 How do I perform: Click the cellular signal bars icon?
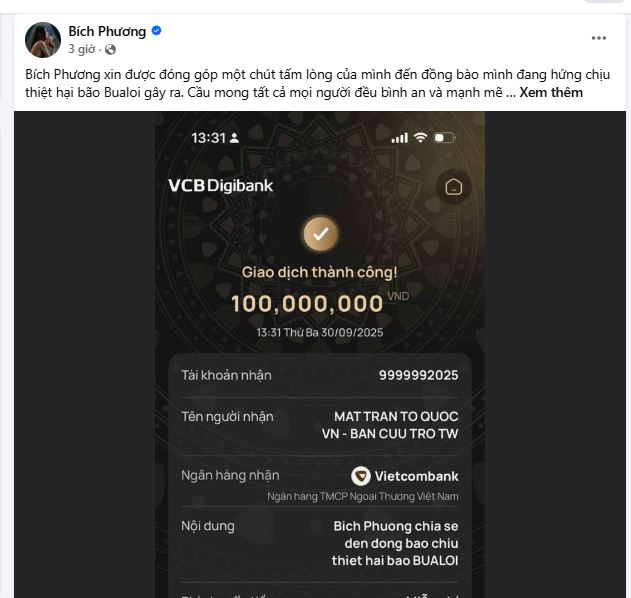tap(399, 138)
